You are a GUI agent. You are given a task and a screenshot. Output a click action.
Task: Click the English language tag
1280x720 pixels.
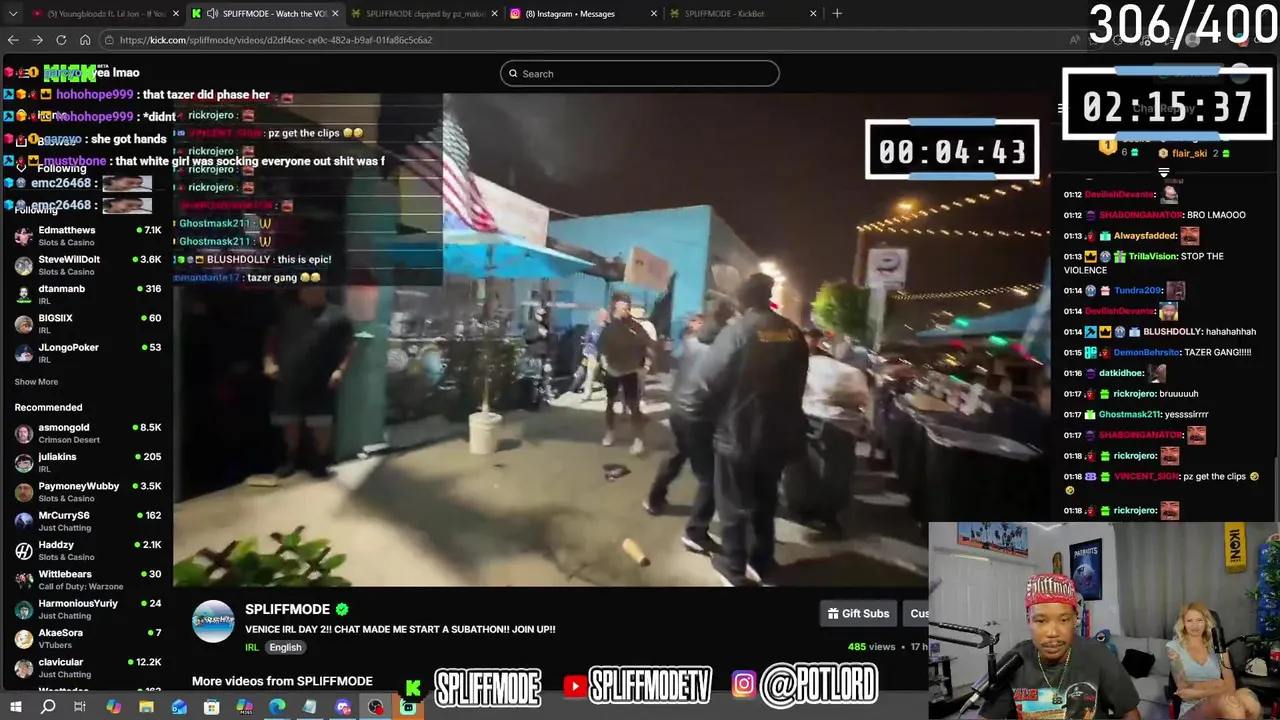point(285,647)
